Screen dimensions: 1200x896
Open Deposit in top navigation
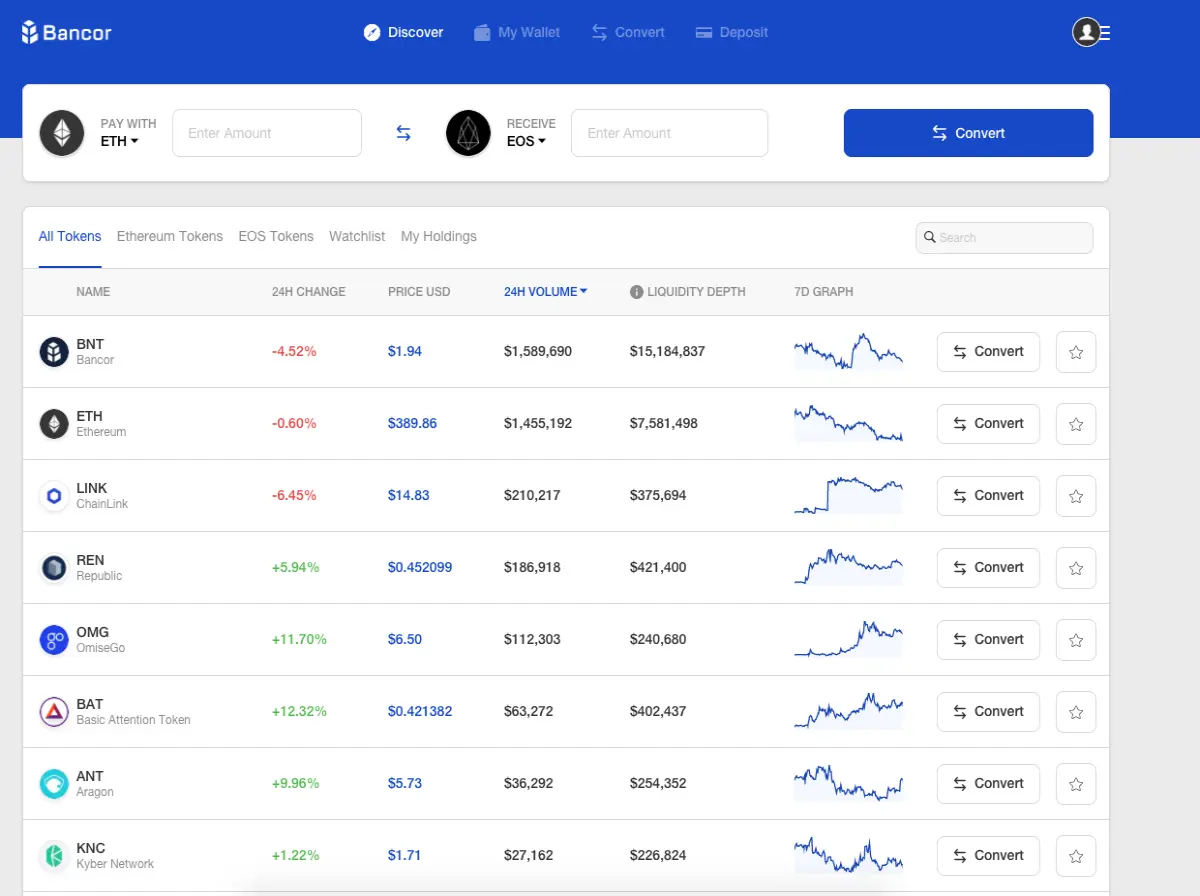point(732,32)
